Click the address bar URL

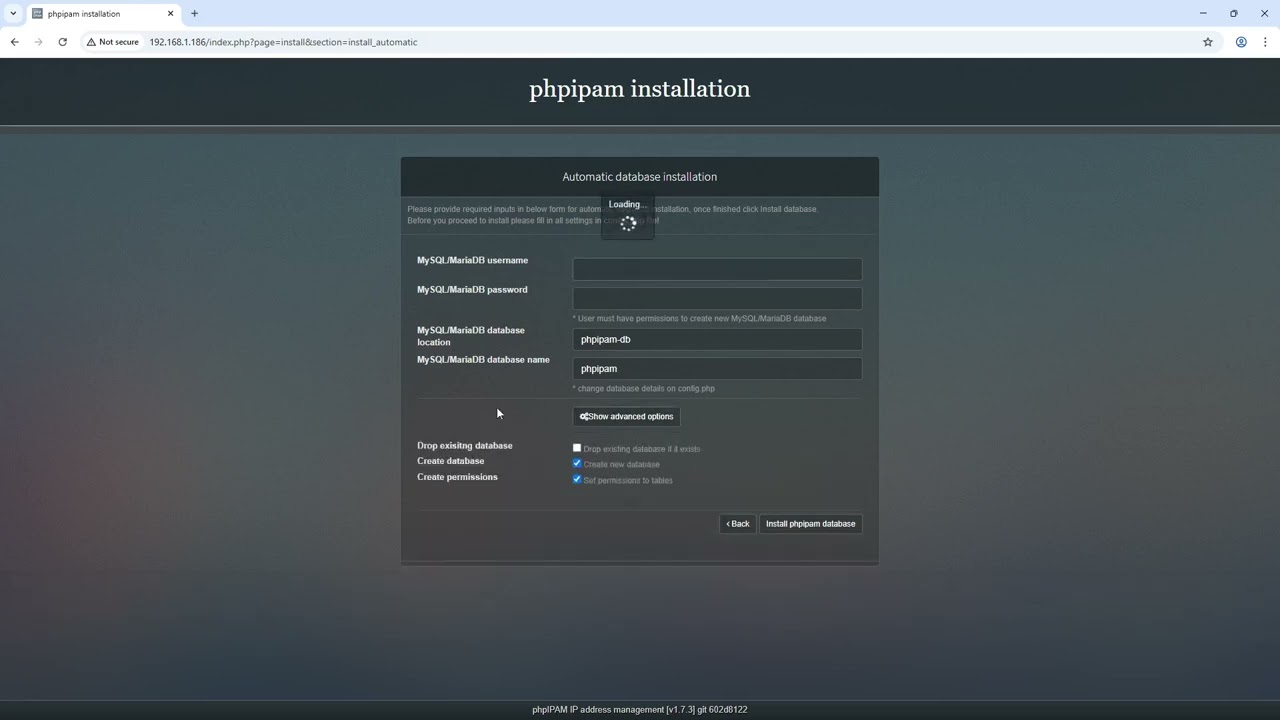[x=283, y=42]
